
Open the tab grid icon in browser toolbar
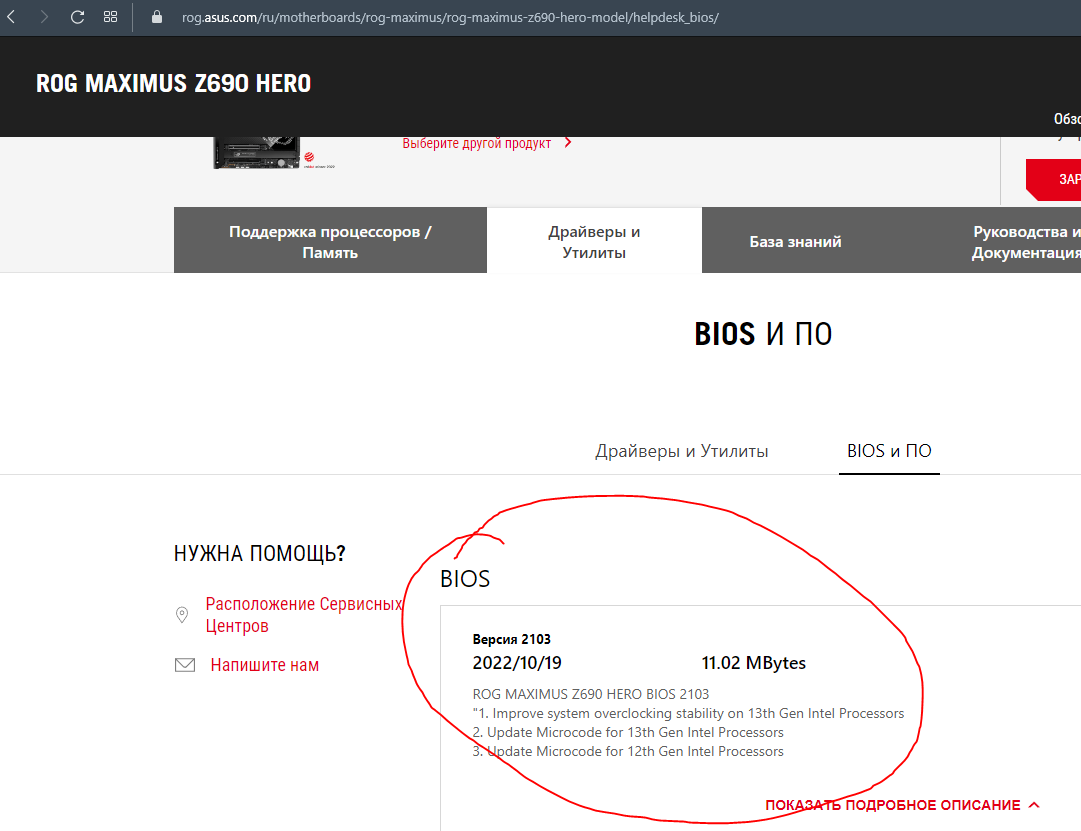(110, 17)
